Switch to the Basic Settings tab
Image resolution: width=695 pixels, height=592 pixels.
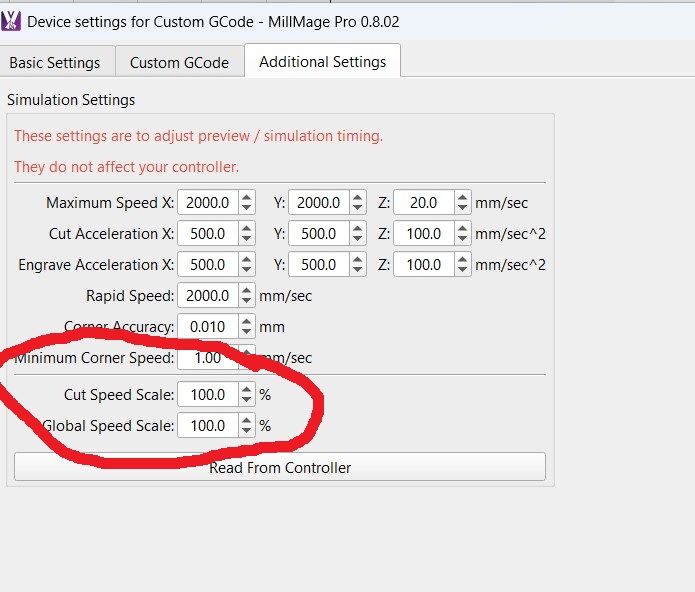pos(55,62)
